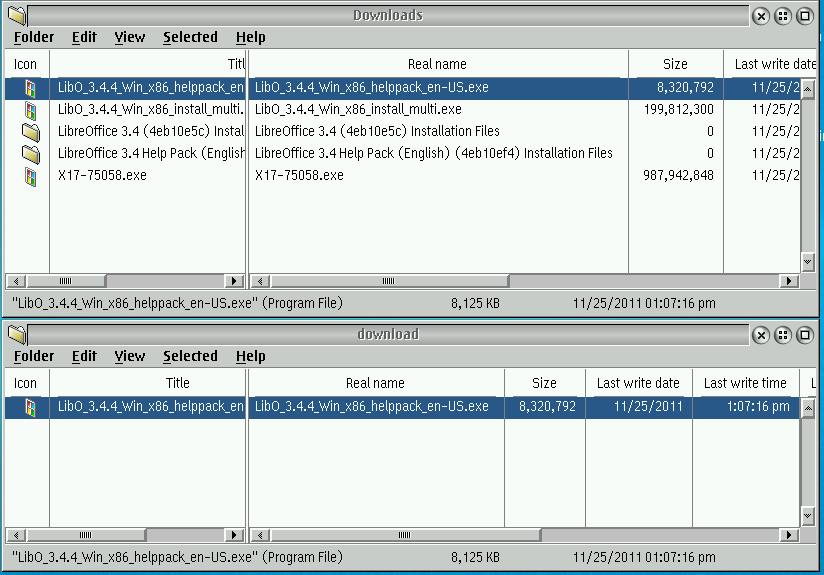Open View menu in download window

click(129, 356)
